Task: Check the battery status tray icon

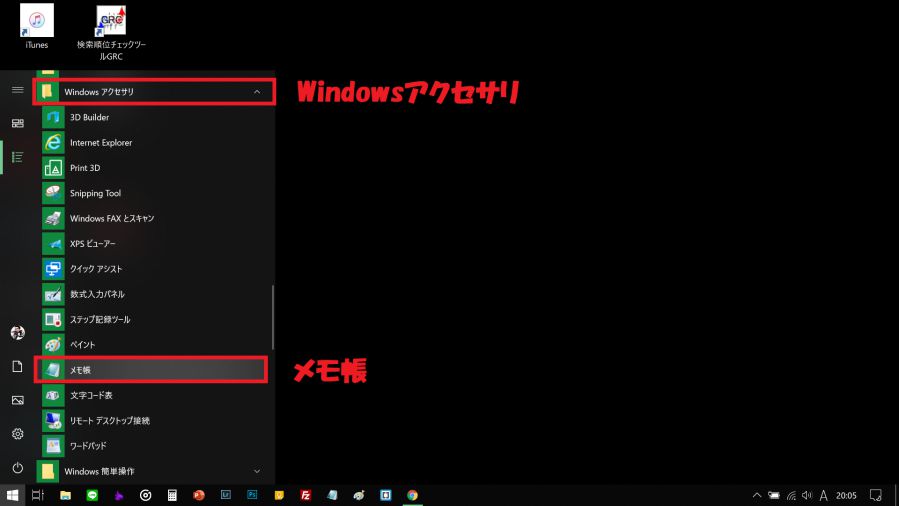Action: tap(774, 496)
